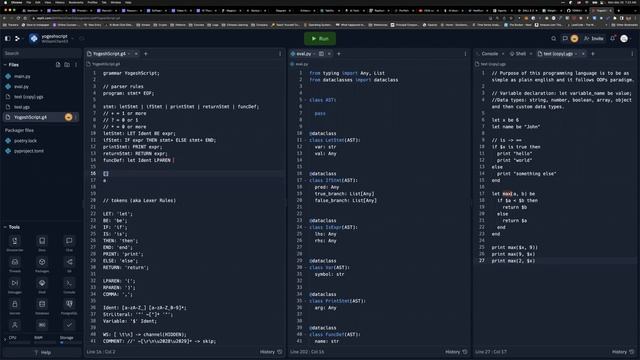
Task: Collapse the Files section
Action: click(x=5, y=64)
